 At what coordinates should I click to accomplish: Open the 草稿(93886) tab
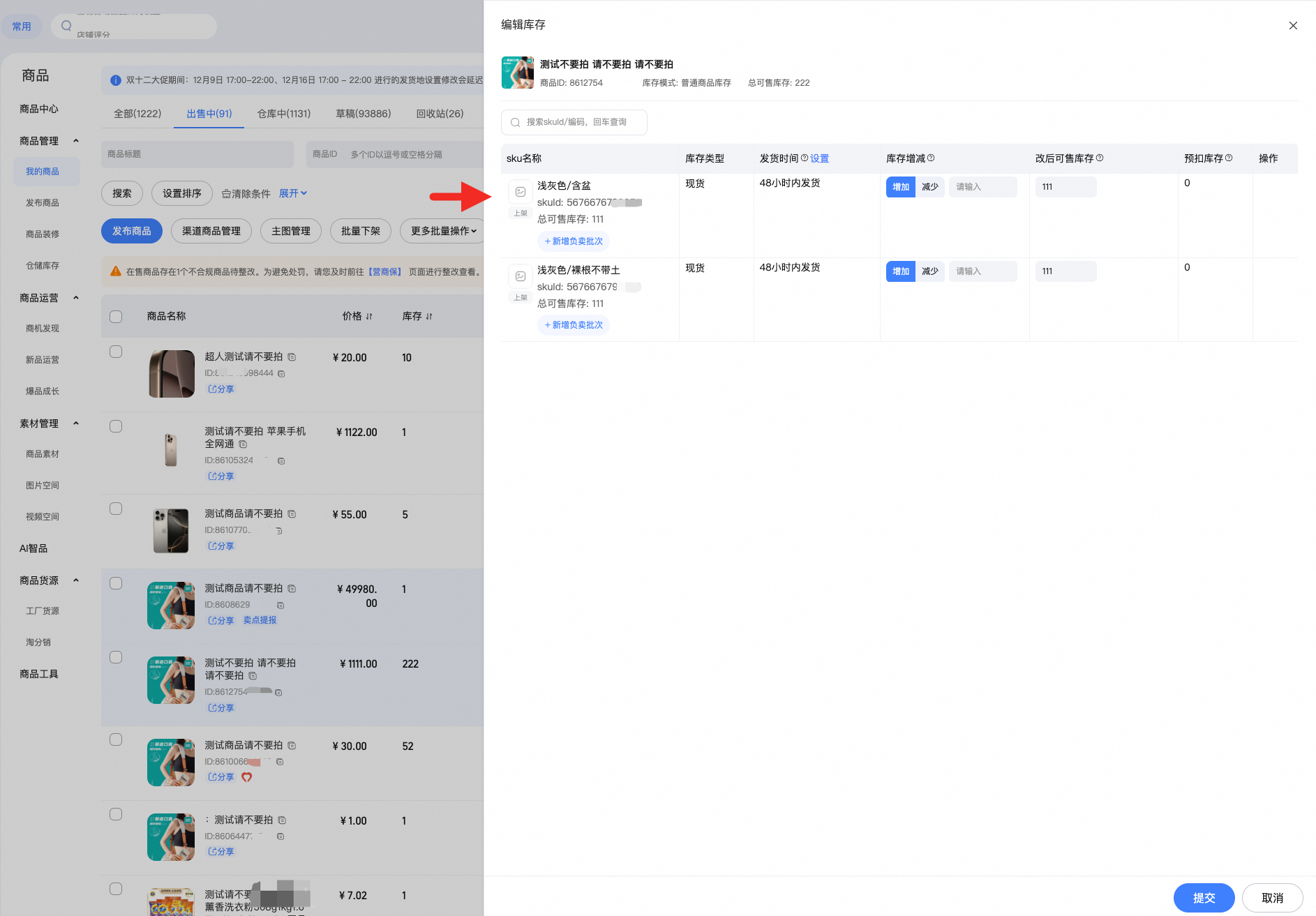(363, 114)
